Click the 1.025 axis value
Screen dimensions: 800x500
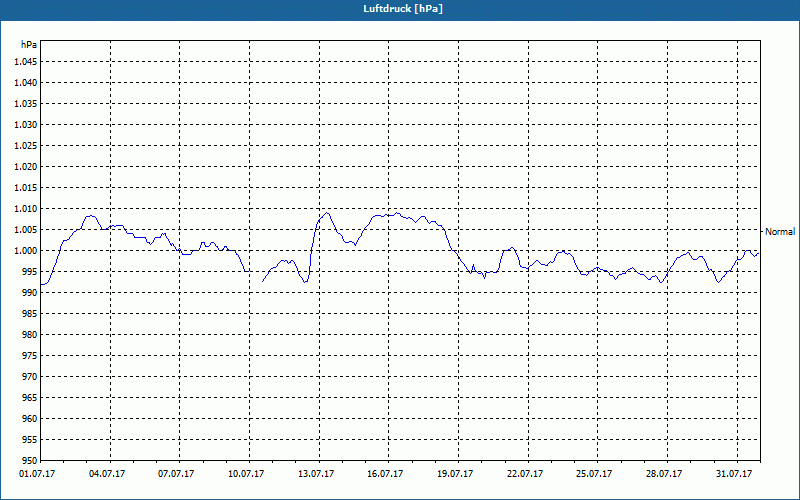pos(27,145)
